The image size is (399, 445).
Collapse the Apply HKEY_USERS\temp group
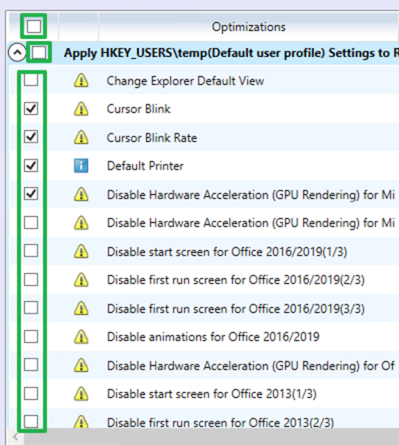coord(17,52)
